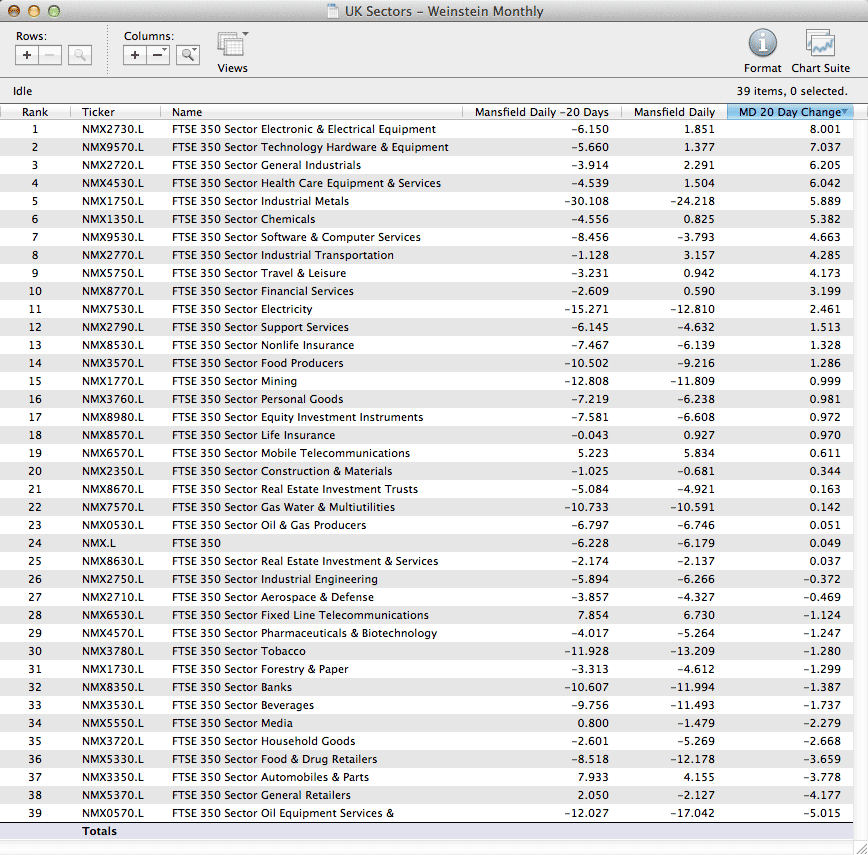This screenshot has width=868, height=855.
Task: Open the remove column minus dropdown
Action: (x=159, y=55)
